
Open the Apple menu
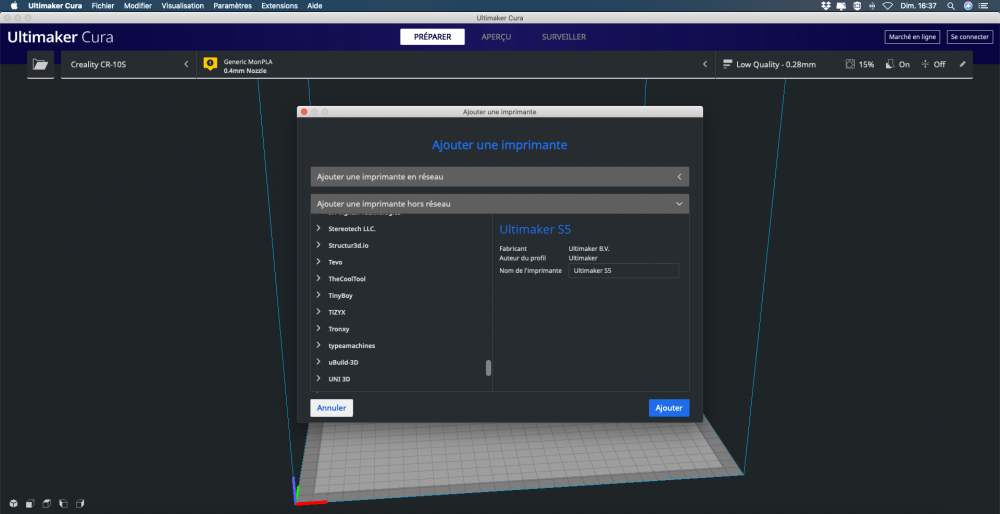click(x=14, y=6)
